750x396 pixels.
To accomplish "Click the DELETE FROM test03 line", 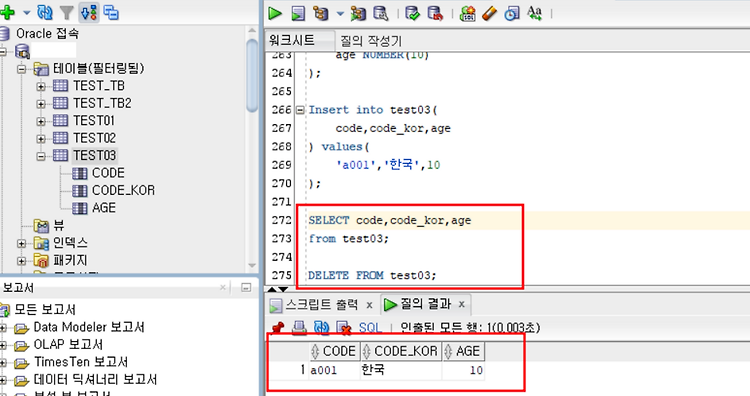I will 372,275.
